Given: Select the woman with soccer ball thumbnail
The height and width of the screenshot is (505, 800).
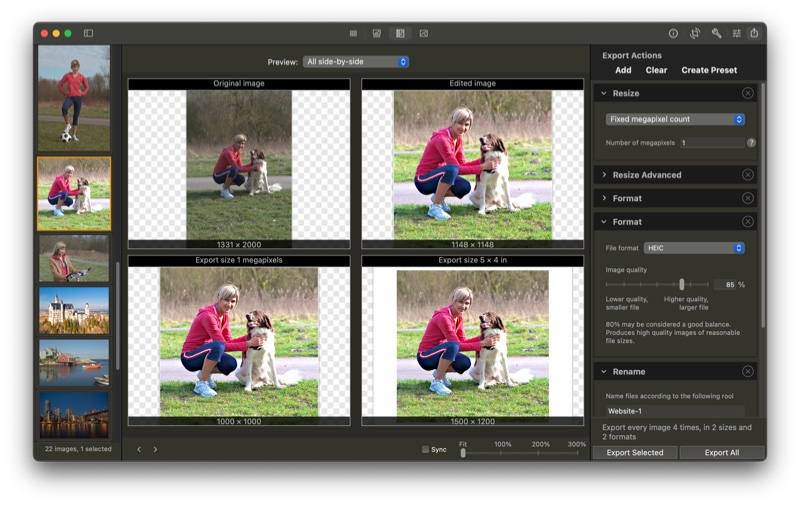Looking at the screenshot, I should coord(74,98).
